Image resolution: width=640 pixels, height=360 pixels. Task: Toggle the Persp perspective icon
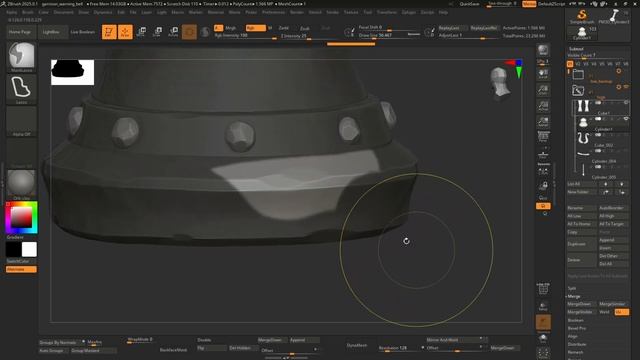pyautogui.click(x=543, y=137)
